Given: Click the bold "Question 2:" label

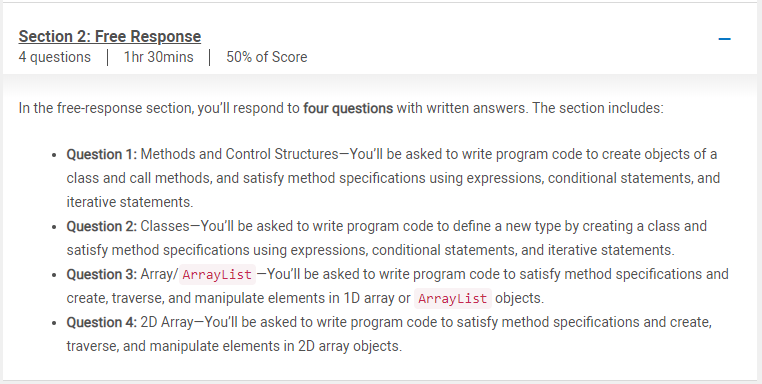Looking at the screenshot, I should [x=102, y=226].
